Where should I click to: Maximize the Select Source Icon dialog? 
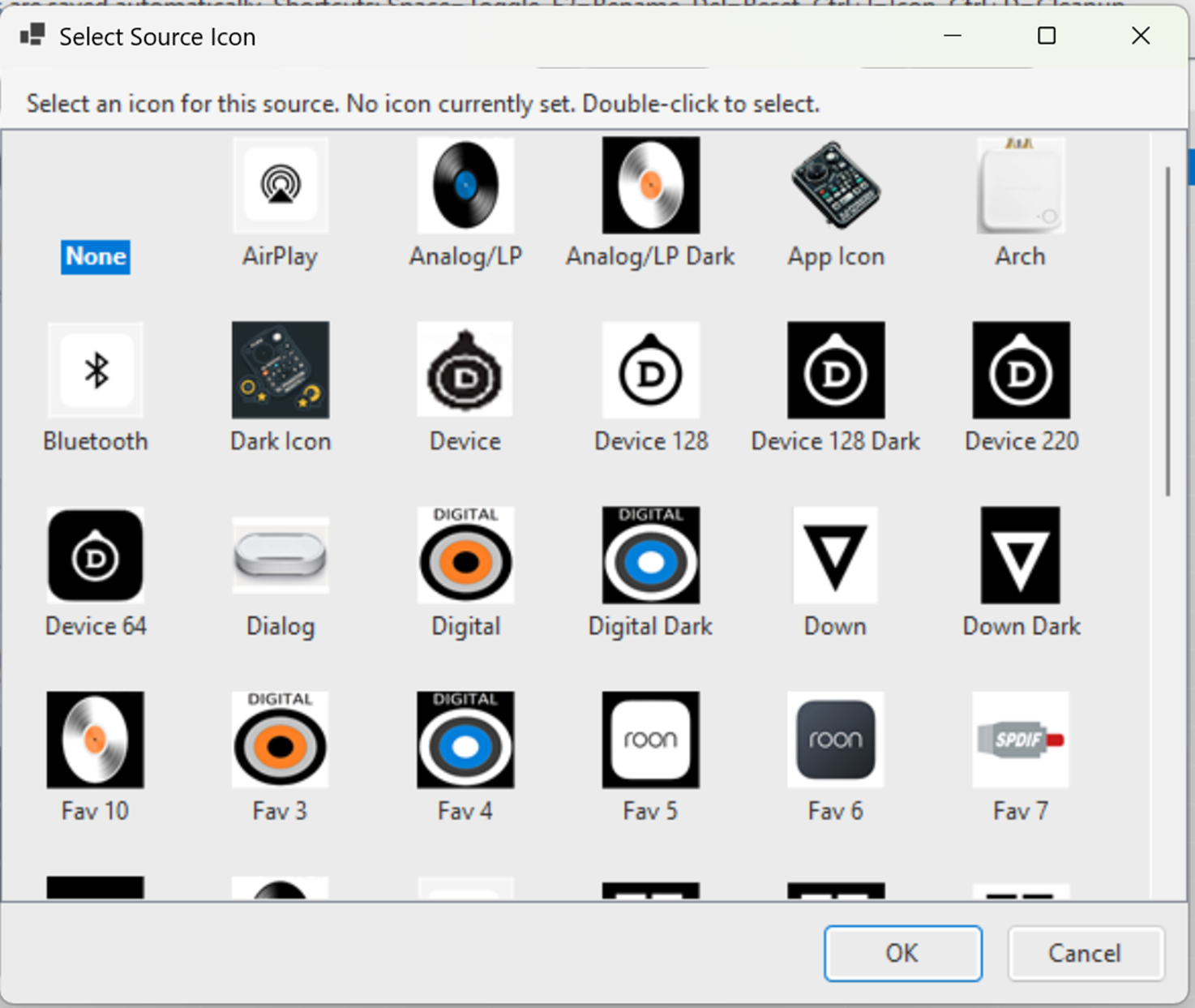coord(1047,36)
